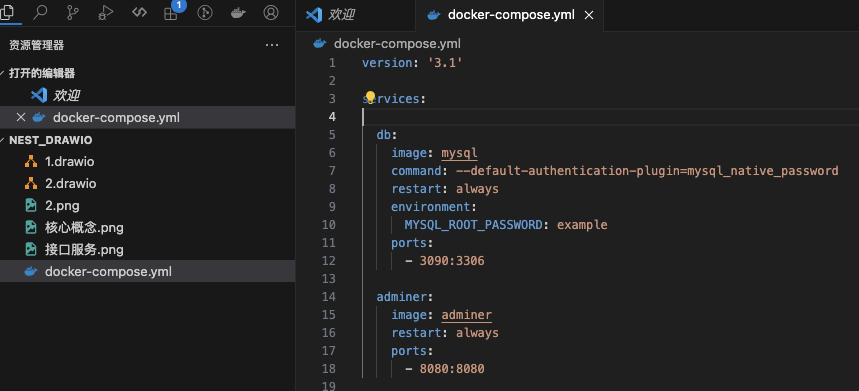859x391 pixels.
Task: Click the lightbulb code action icon
Action: (x=370, y=97)
